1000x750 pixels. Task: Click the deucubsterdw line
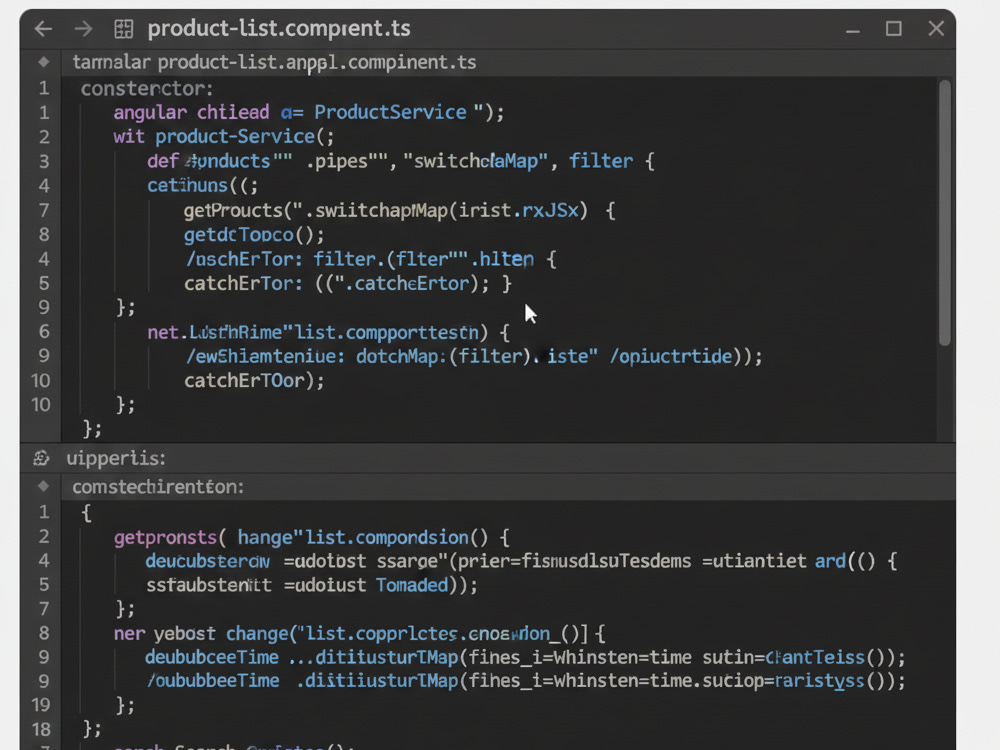tap(521, 561)
